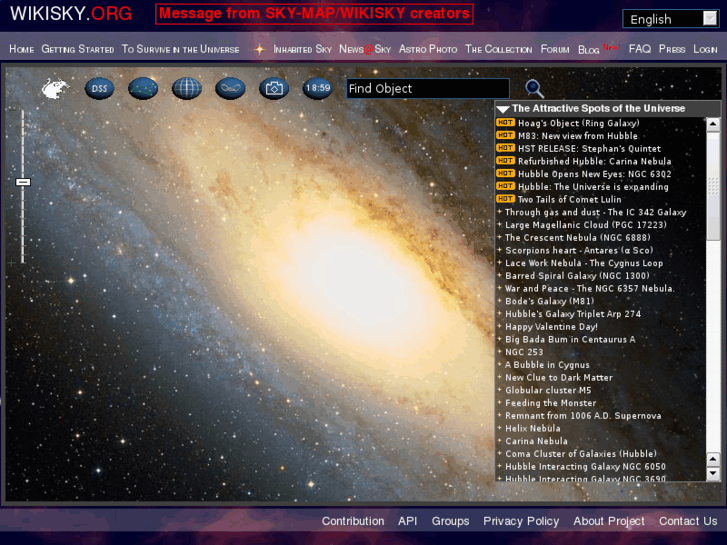Viewport: 727px width, 545px height.
Task: Click the 18:59 time button
Action: click(318, 88)
